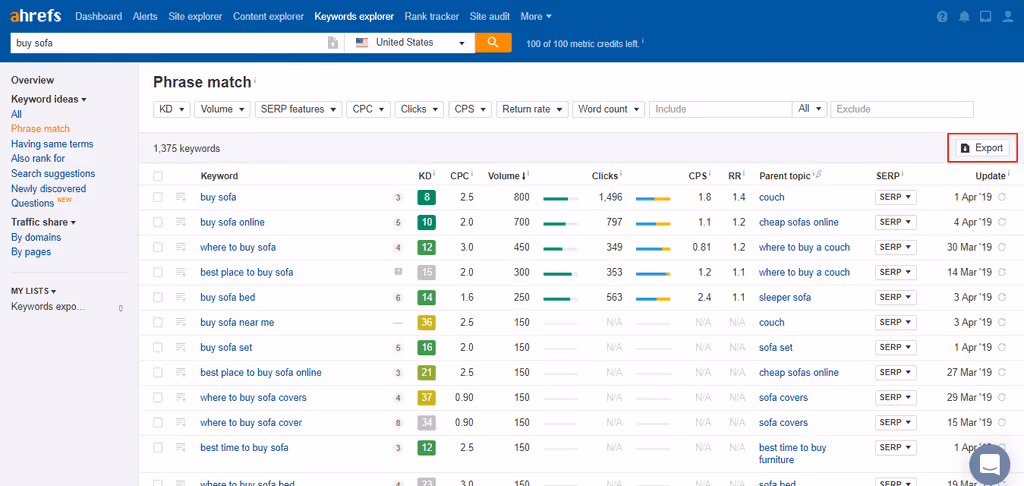This screenshot has width=1024, height=486.
Task: Open the CPC filter dropdown
Action: point(369,109)
